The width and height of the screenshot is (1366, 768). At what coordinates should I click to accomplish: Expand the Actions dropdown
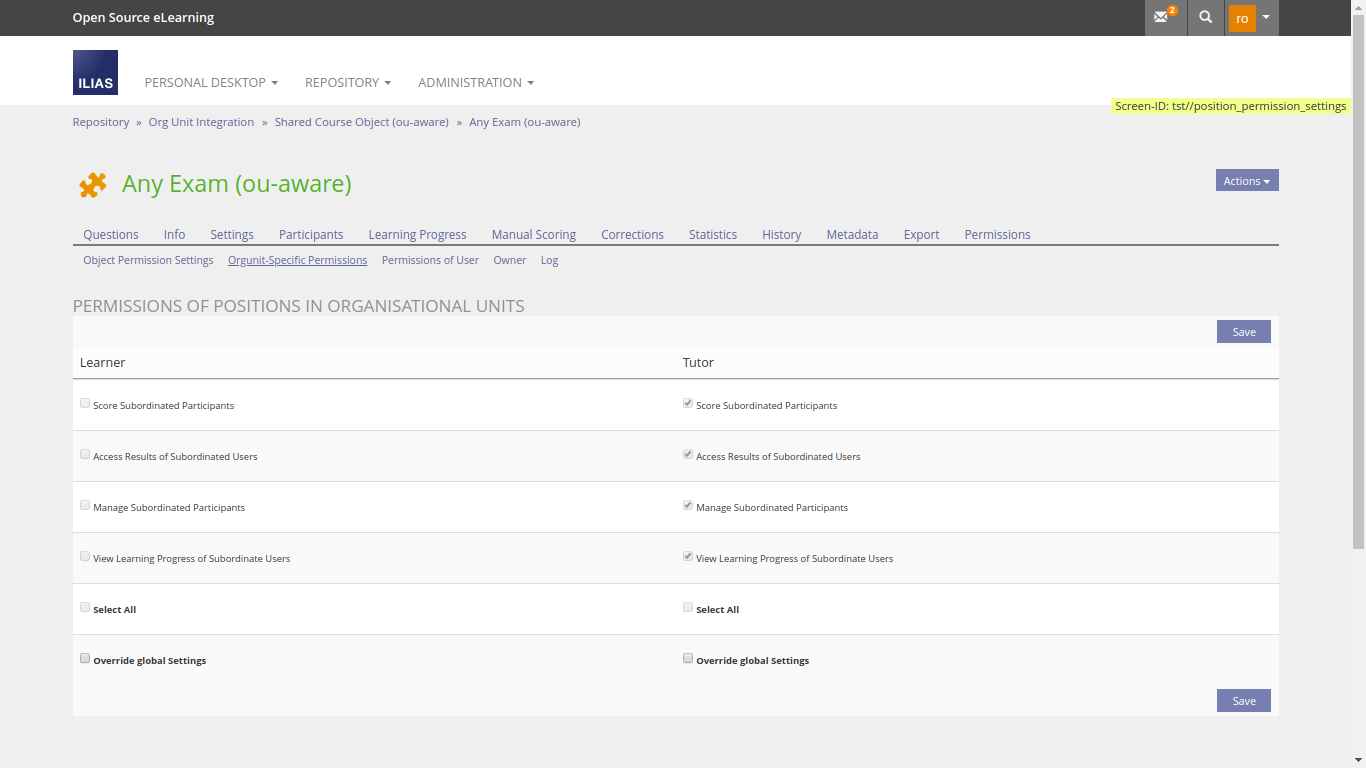coord(1246,181)
